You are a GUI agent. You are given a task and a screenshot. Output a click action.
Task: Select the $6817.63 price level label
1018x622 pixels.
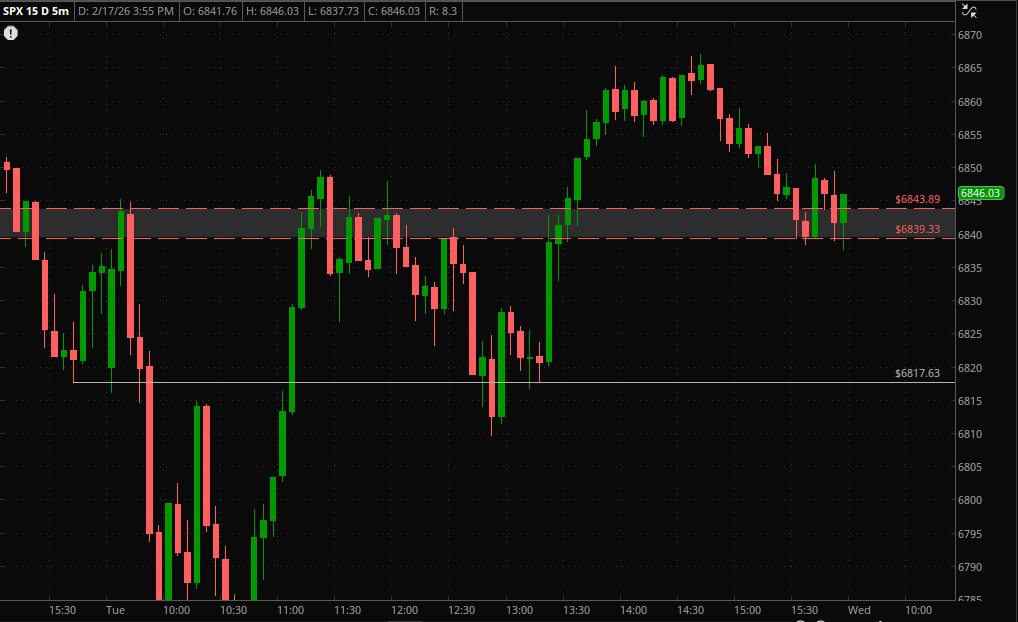917,373
